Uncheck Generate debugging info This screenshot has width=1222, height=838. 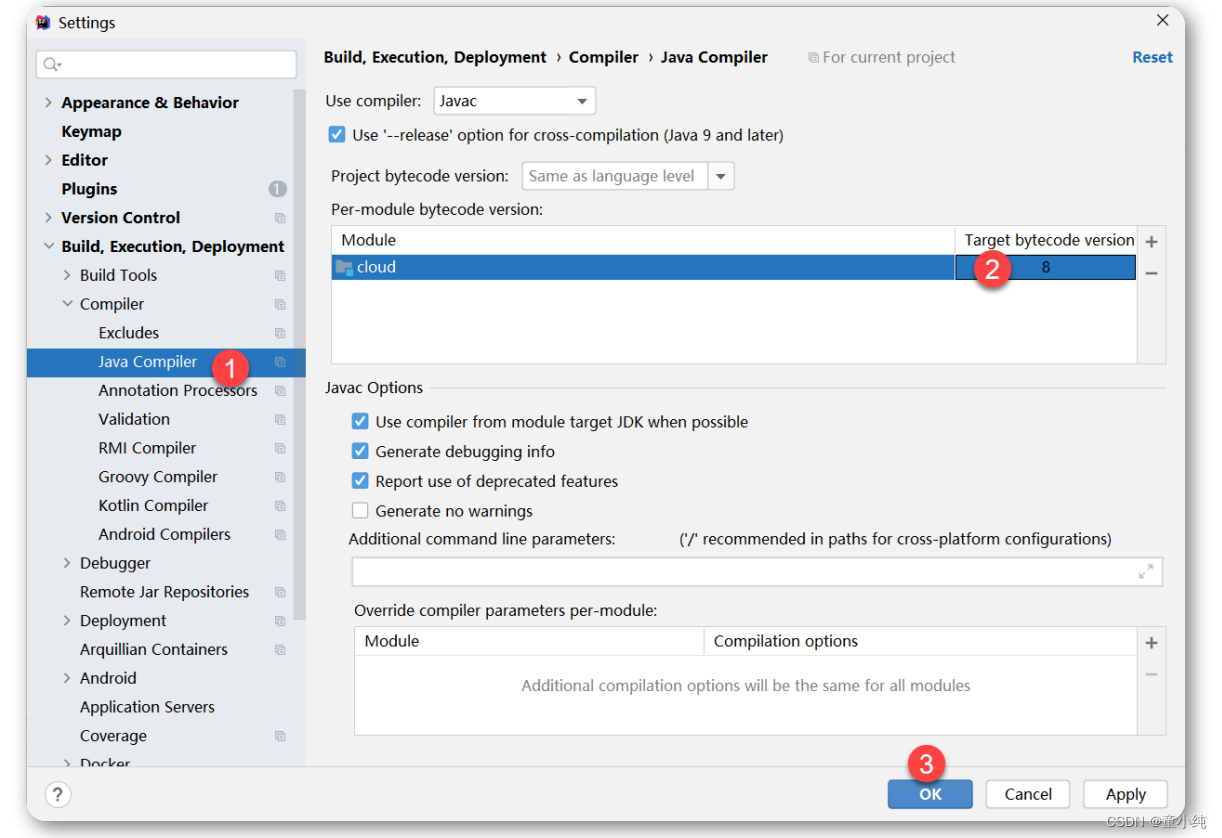coord(360,451)
